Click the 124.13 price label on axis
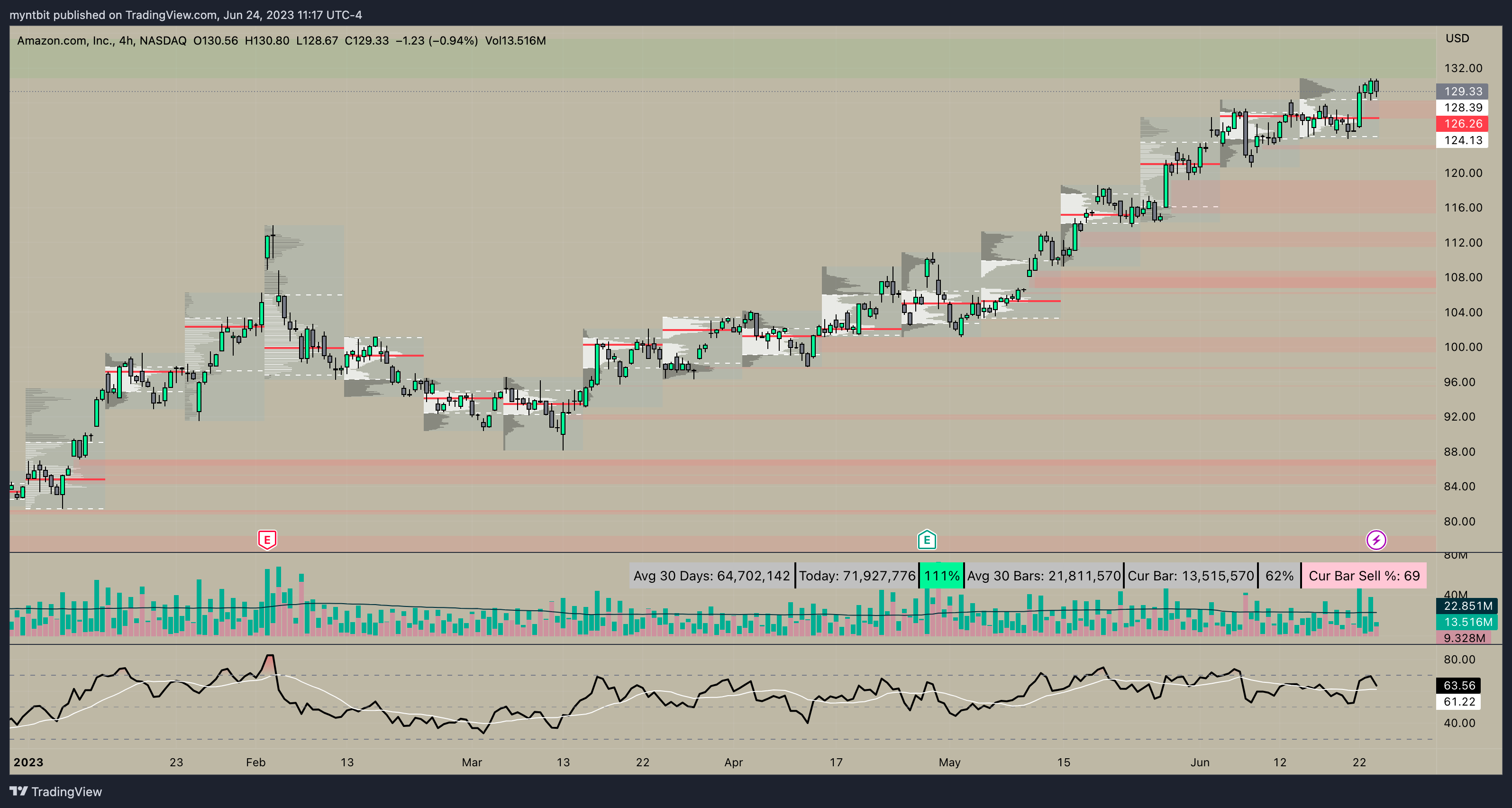Image resolution: width=1512 pixels, height=808 pixels. [1462, 140]
